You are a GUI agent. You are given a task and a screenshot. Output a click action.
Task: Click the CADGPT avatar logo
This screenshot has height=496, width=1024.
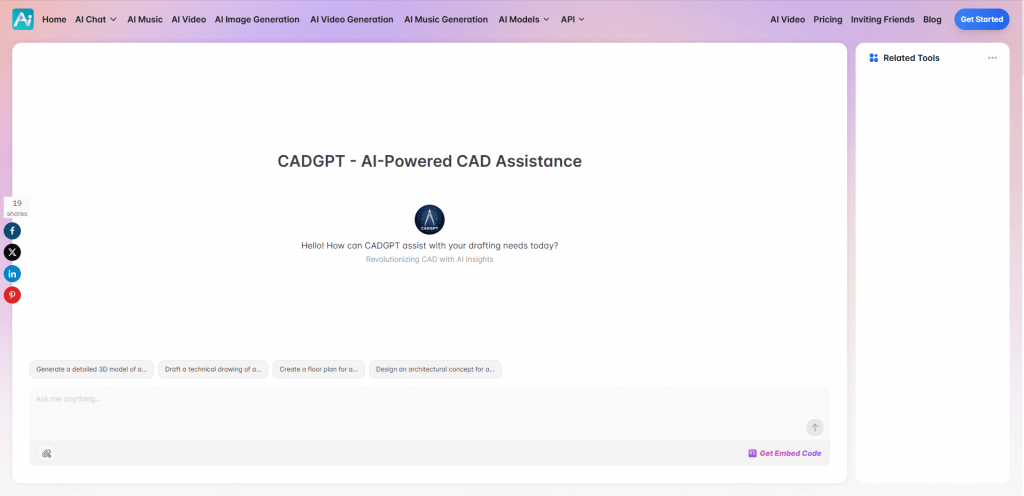point(430,219)
